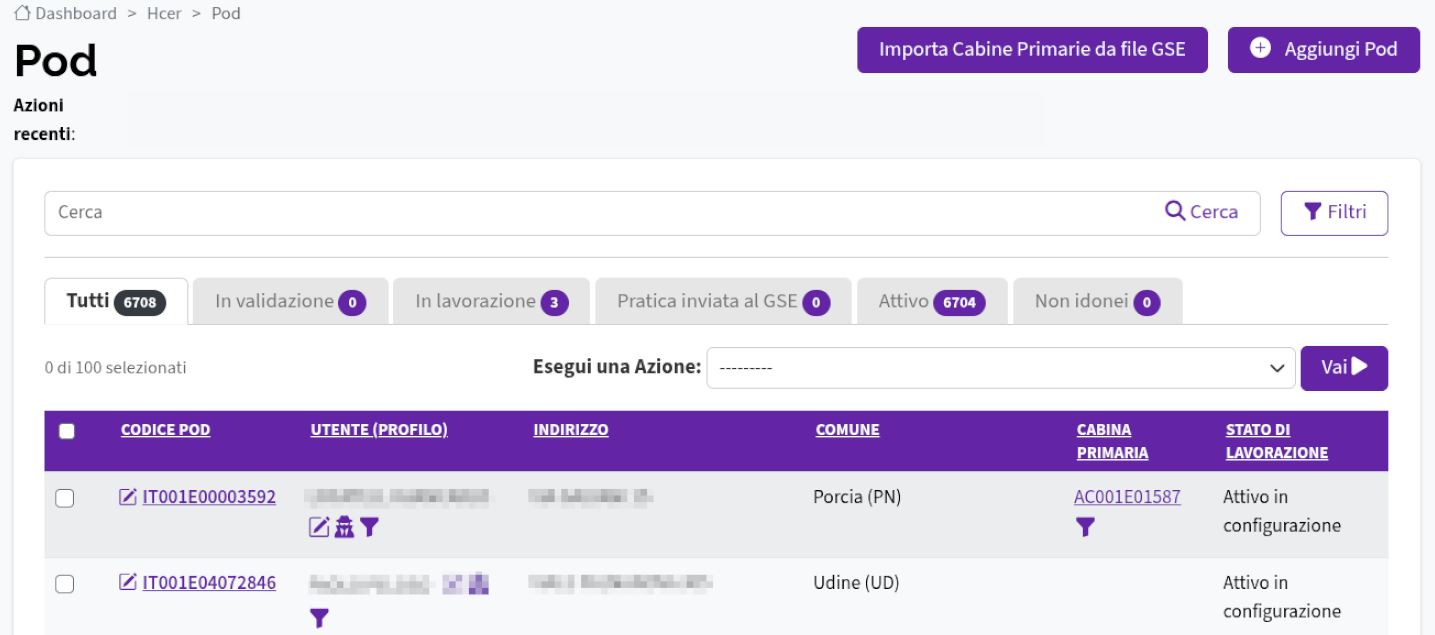Filter by cabina primaria AC001E01587
The width and height of the screenshot is (1435, 635).
tap(1085, 527)
